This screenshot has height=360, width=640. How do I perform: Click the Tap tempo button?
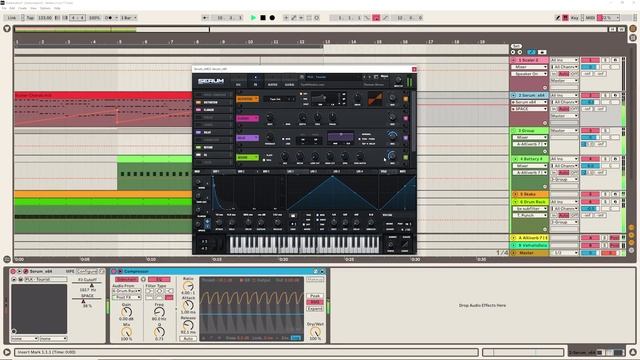pos(30,18)
